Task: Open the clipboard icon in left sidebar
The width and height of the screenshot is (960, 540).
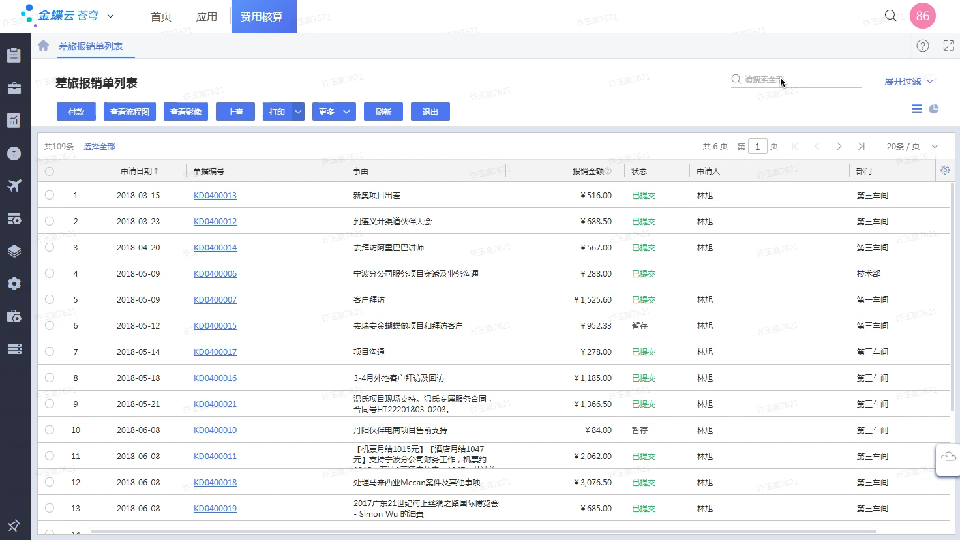Action: pyautogui.click(x=14, y=55)
